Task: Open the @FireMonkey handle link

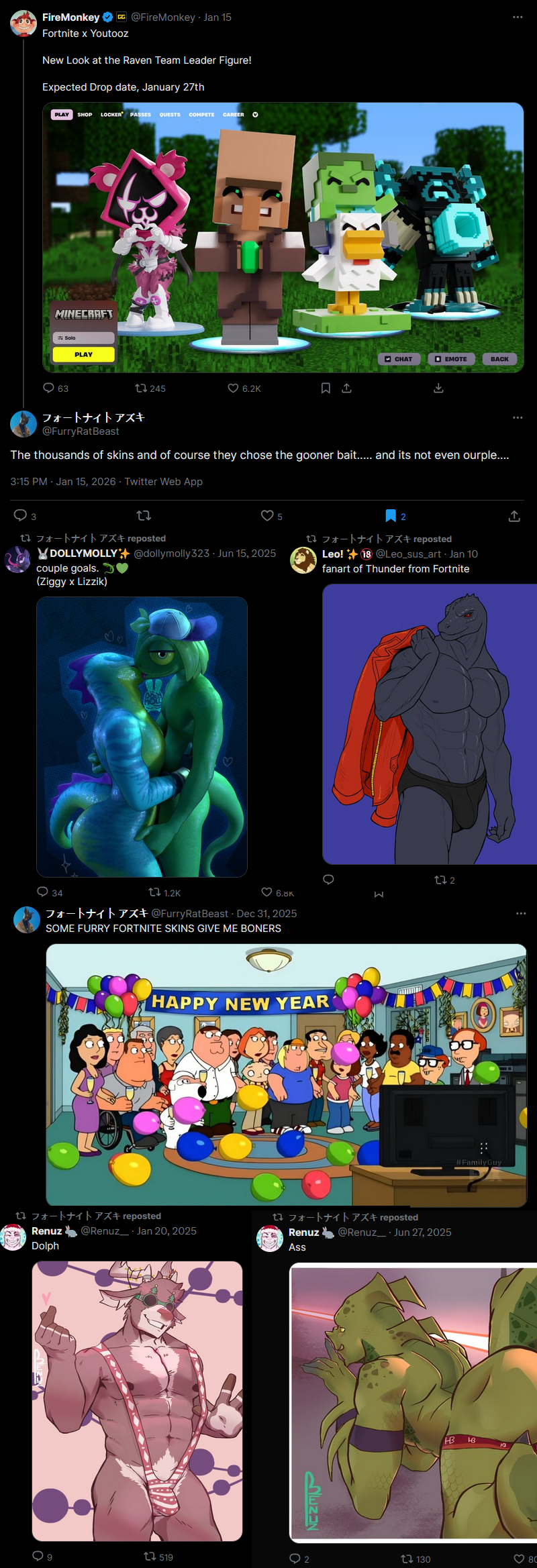Action: coord(163,17)
